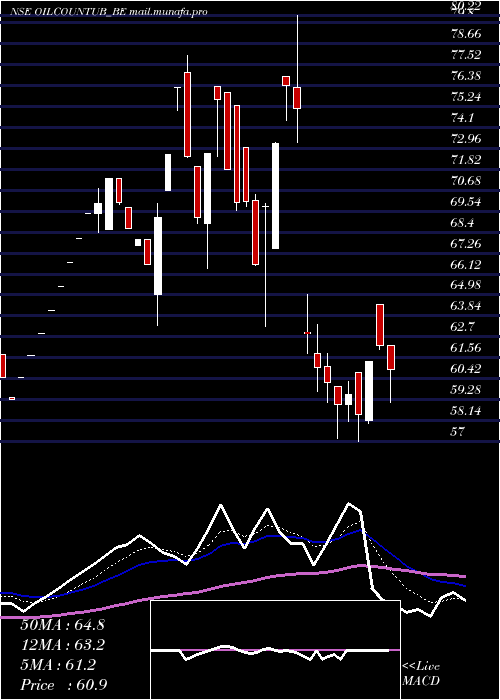Click the 5MA : 61.2 readout
500x700 pixels.
pos(58,665)
